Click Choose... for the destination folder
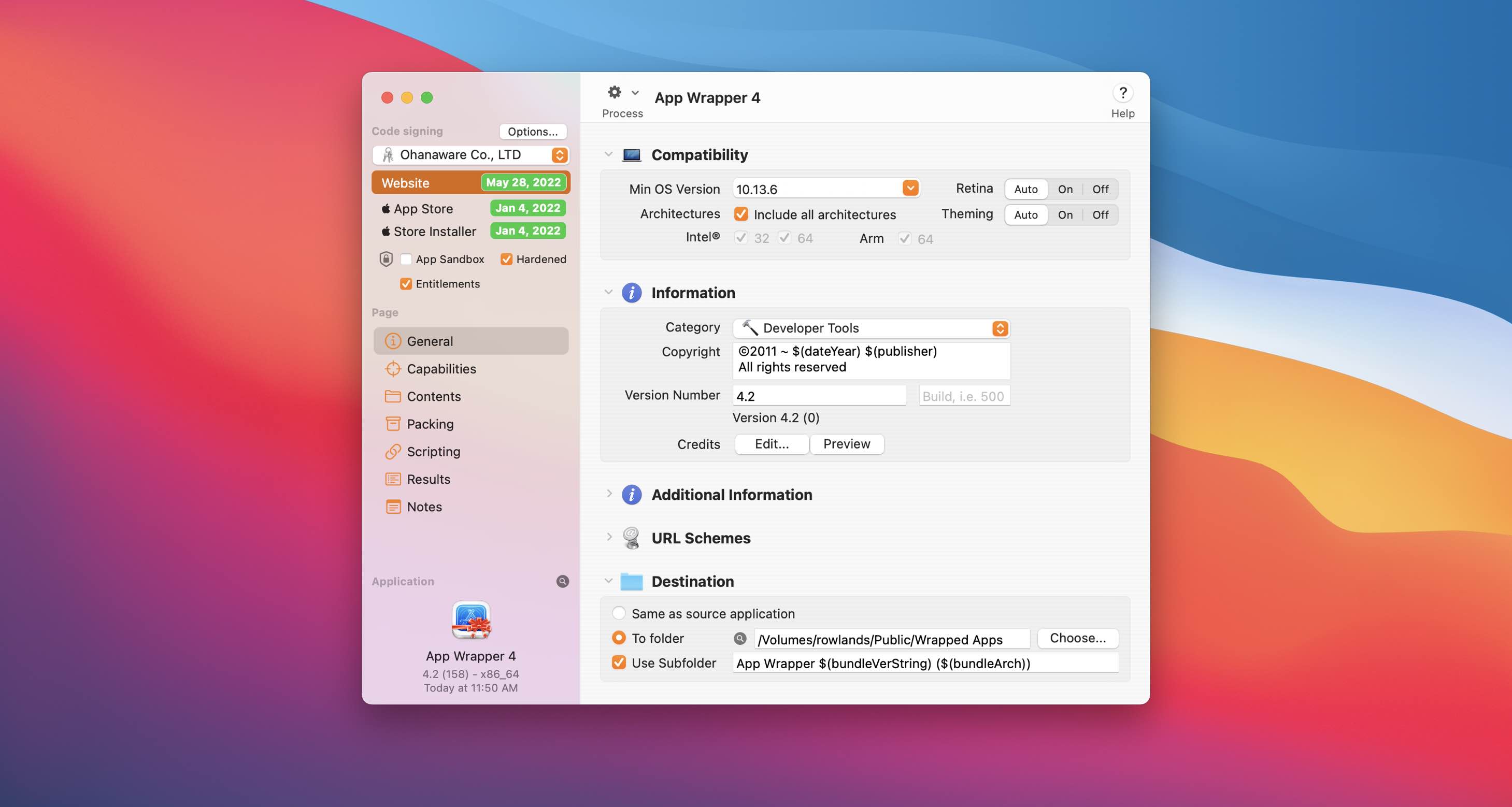 pos(1078,638)
